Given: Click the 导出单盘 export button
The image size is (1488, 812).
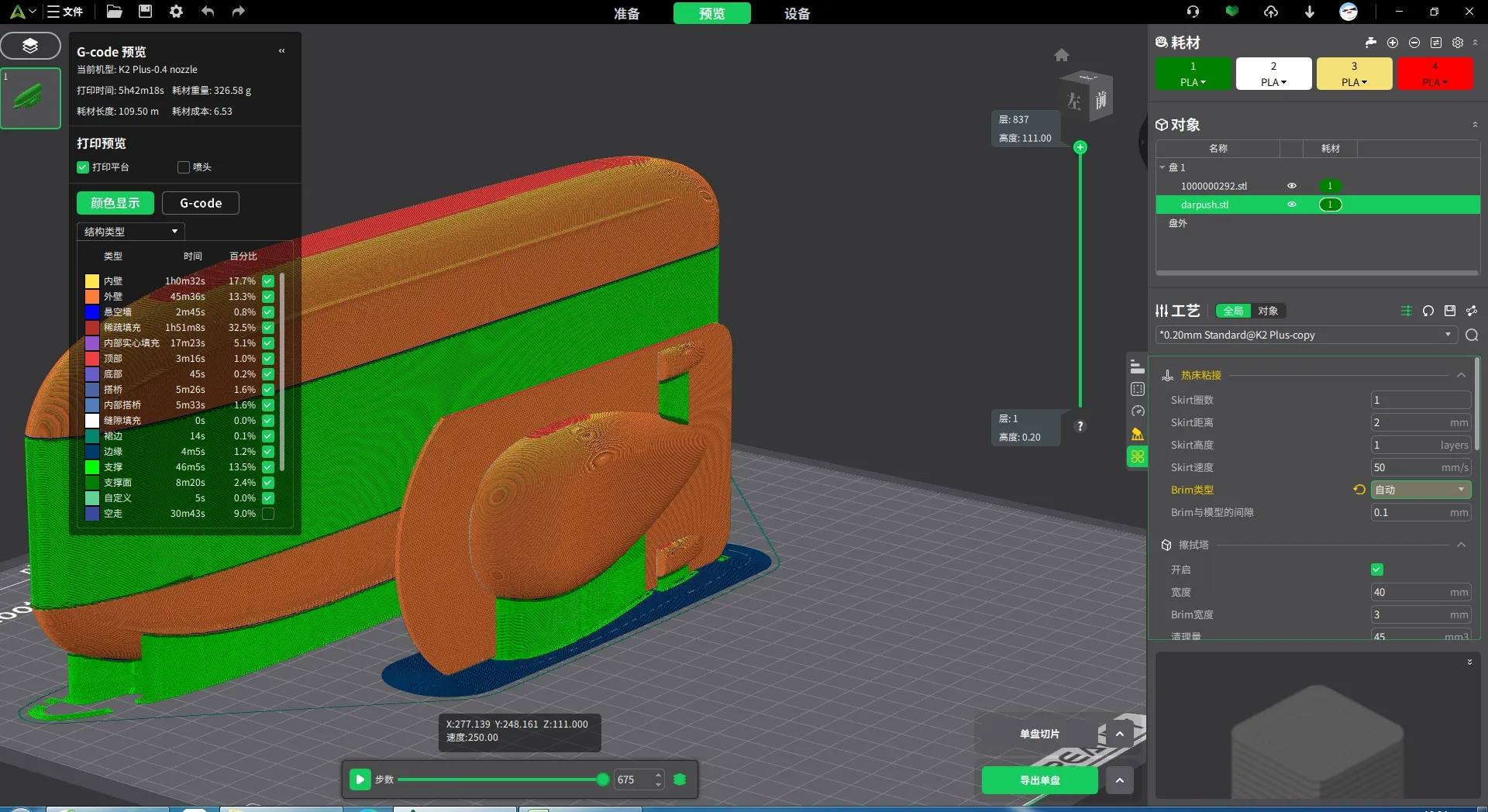Looking at the screenshot, I should coord(1038,780).
